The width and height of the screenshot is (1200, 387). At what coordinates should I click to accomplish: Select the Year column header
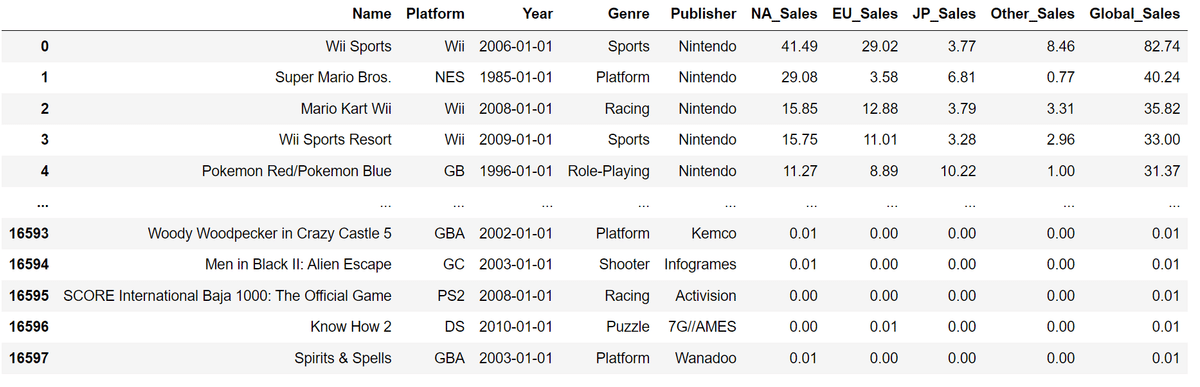click(x=537, y=14)
